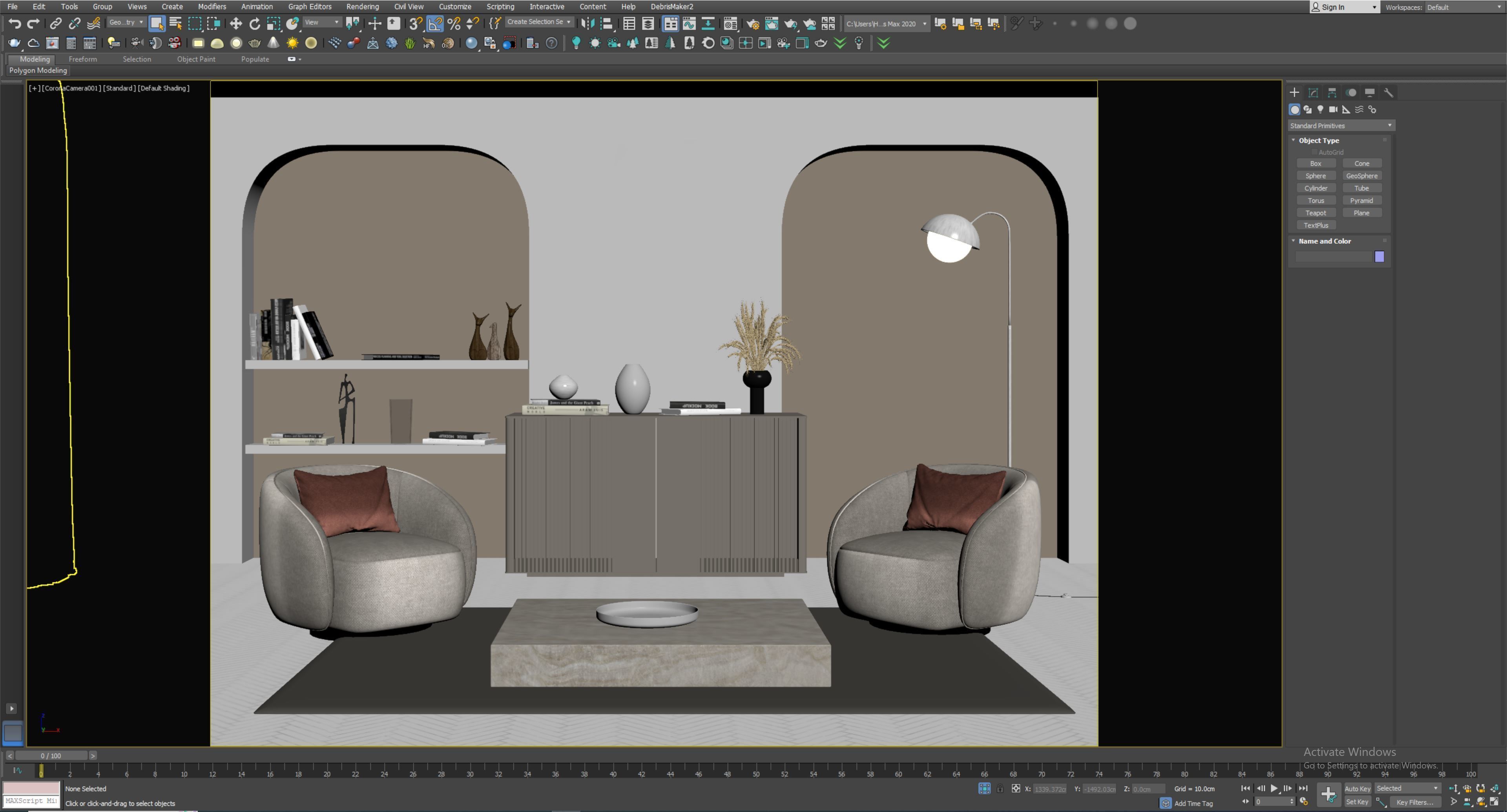Open Select by Name list icon
This screenshot has width=1507, height=812.
point(175,24)
